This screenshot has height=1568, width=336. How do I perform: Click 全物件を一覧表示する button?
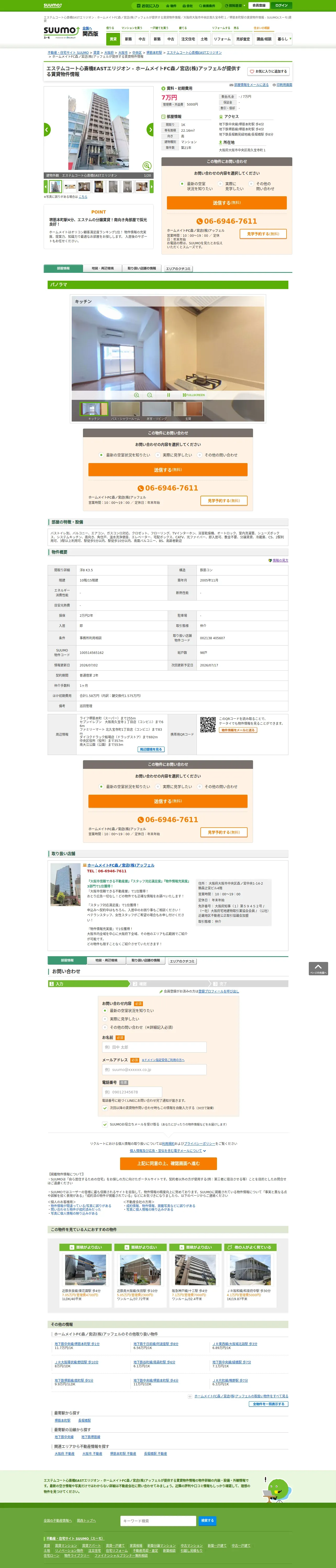[x=268, y=1404]
